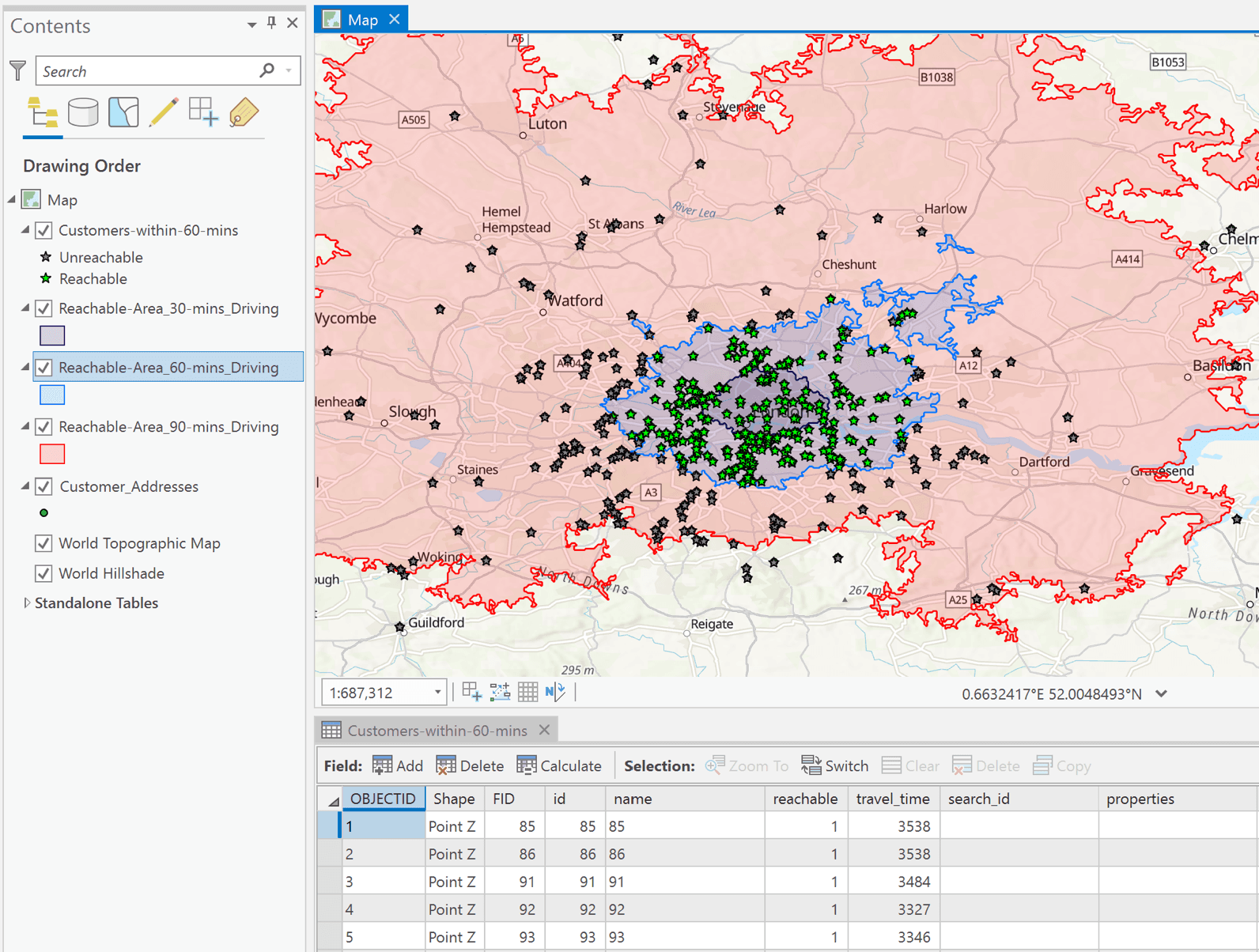Screen dimensions: 1259x952
Task: Switch to List By Selection view
Action: pos(123,113)
